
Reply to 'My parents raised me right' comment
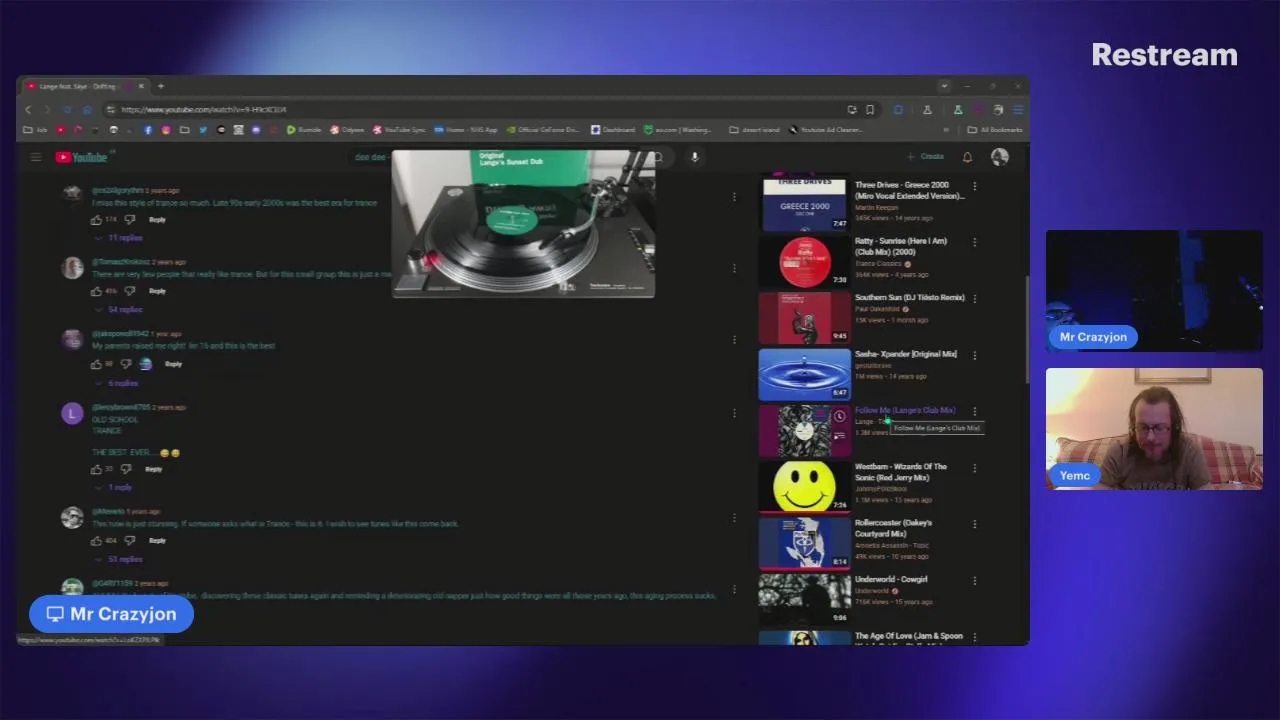coord(173,364)
